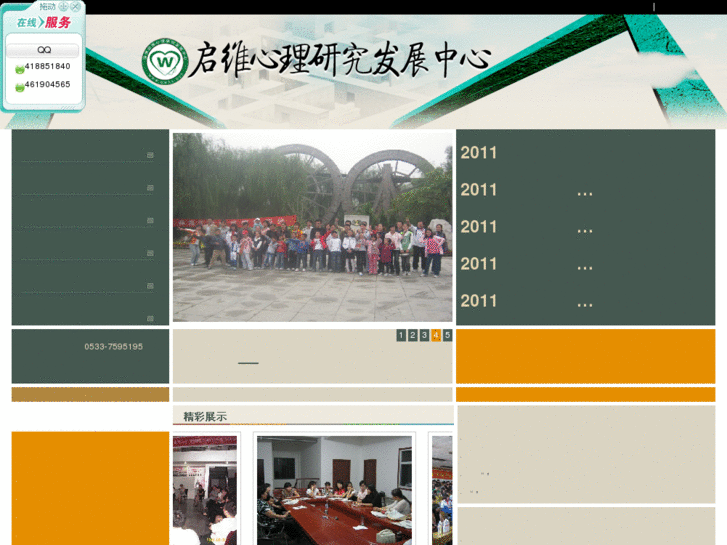Click the 精彩展示 section heading

click(x=205, y=417)
